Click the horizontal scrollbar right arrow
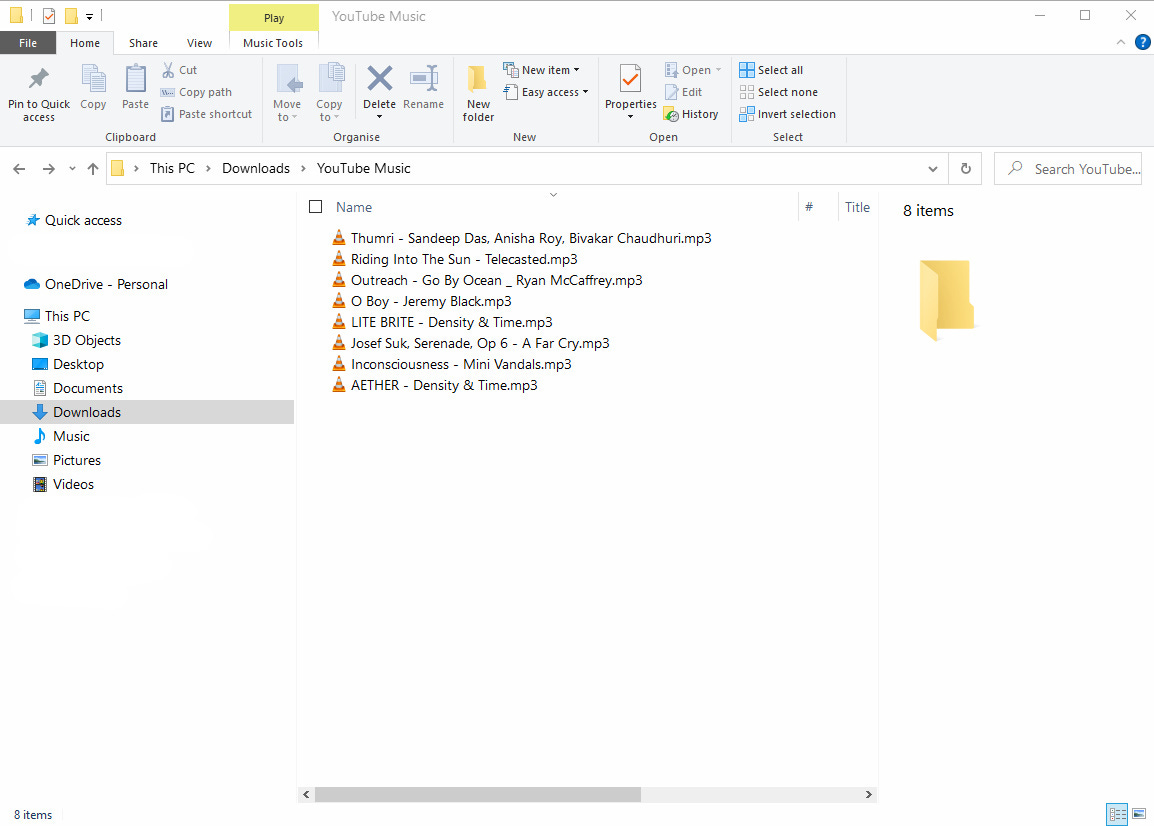Viewport: 1154px width, 826px height. click(868, 794)
